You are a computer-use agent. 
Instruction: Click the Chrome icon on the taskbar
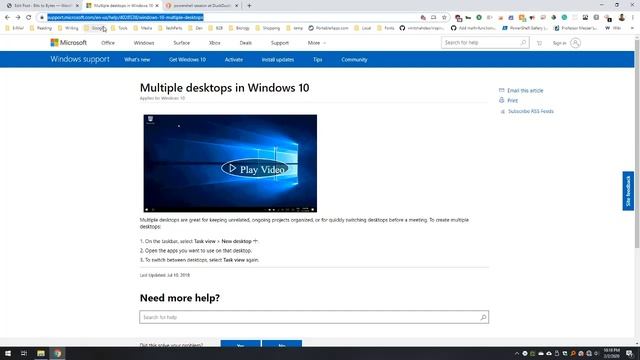tap(58, 353)
